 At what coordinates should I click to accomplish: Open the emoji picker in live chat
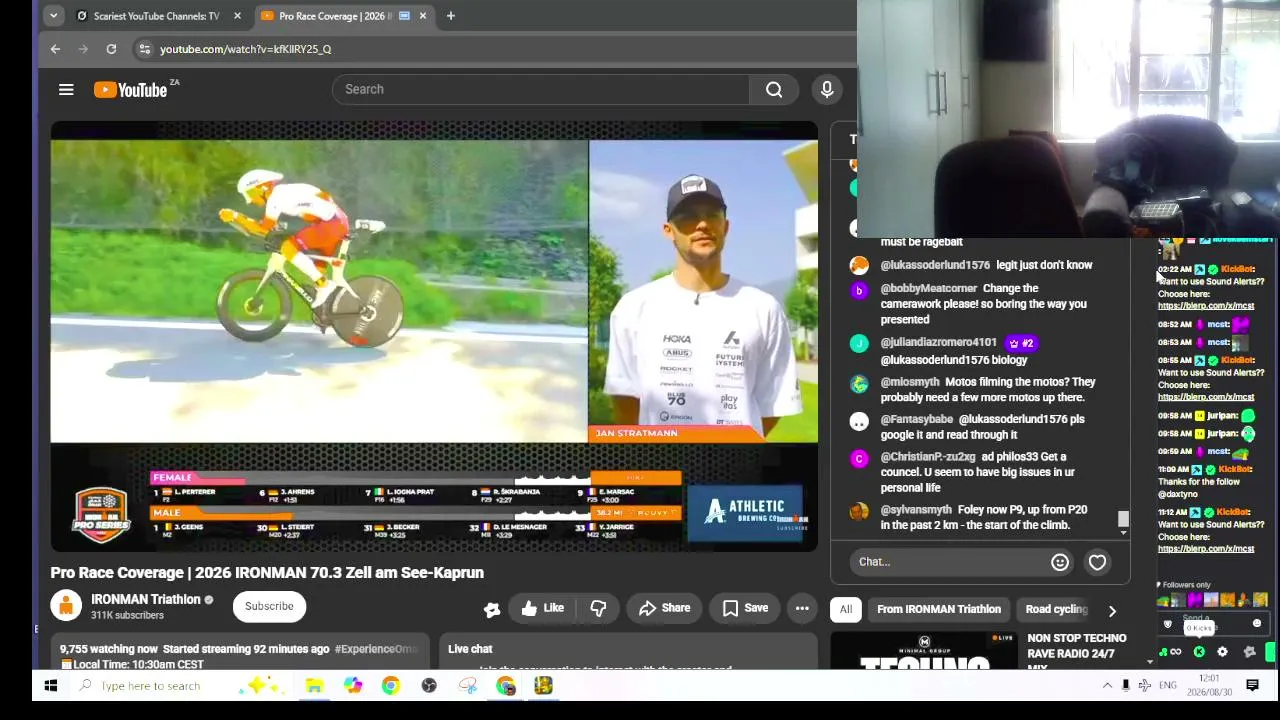[1060, 562]
